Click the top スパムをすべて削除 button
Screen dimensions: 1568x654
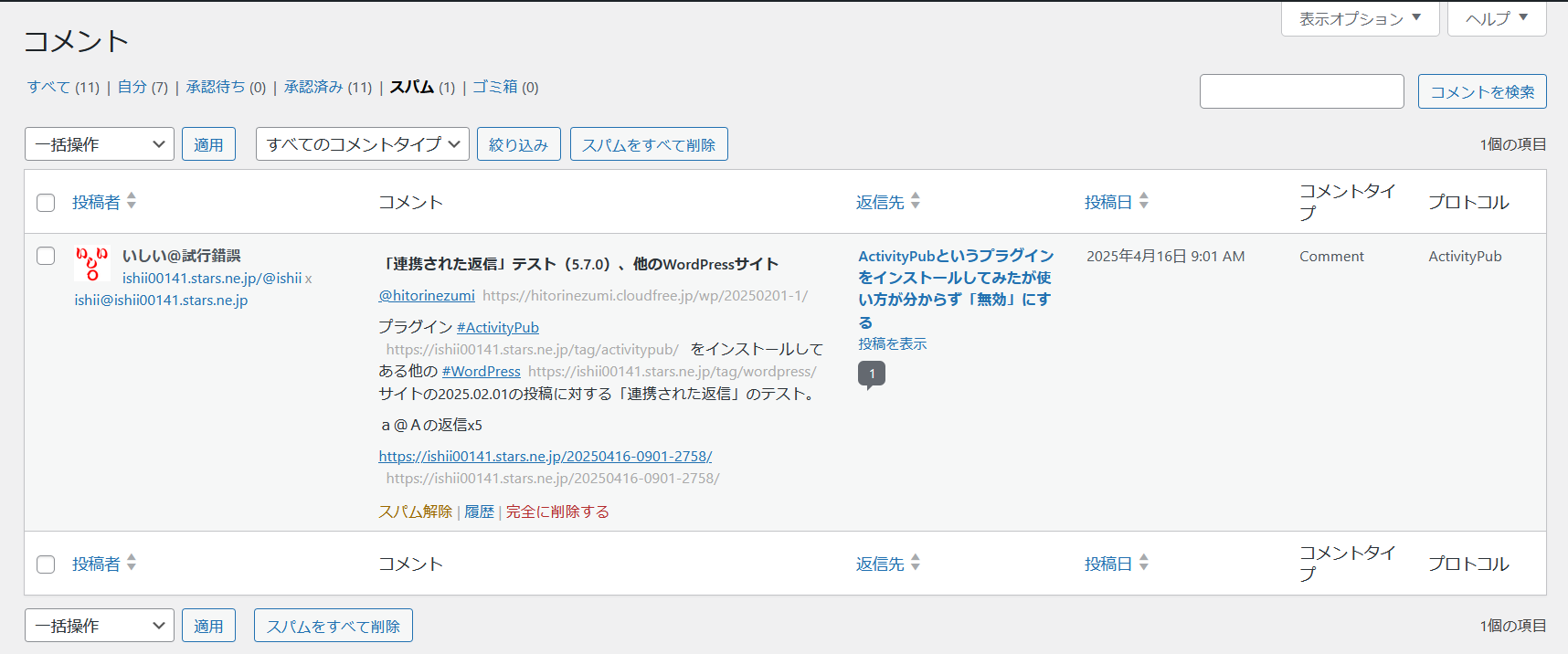pyautogui.click(x=649, y=144)
